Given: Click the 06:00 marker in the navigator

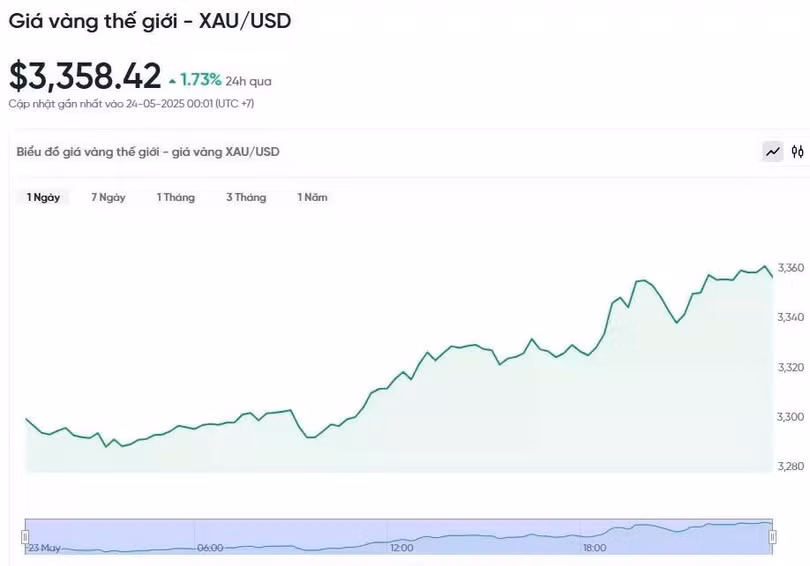Looking at the screenshot, I should (x=210, y=548).
